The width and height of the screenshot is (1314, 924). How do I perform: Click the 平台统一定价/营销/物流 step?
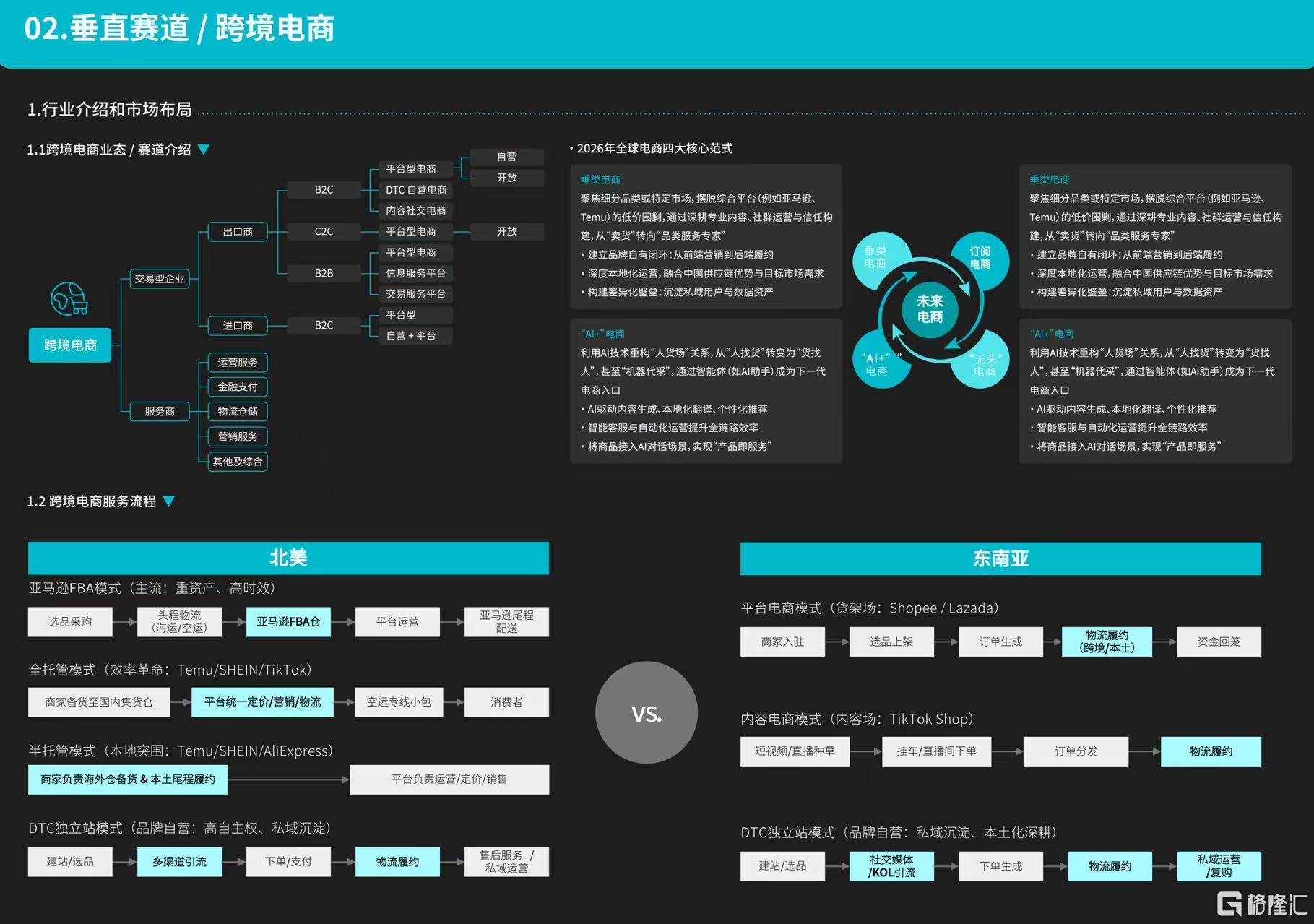262,702
